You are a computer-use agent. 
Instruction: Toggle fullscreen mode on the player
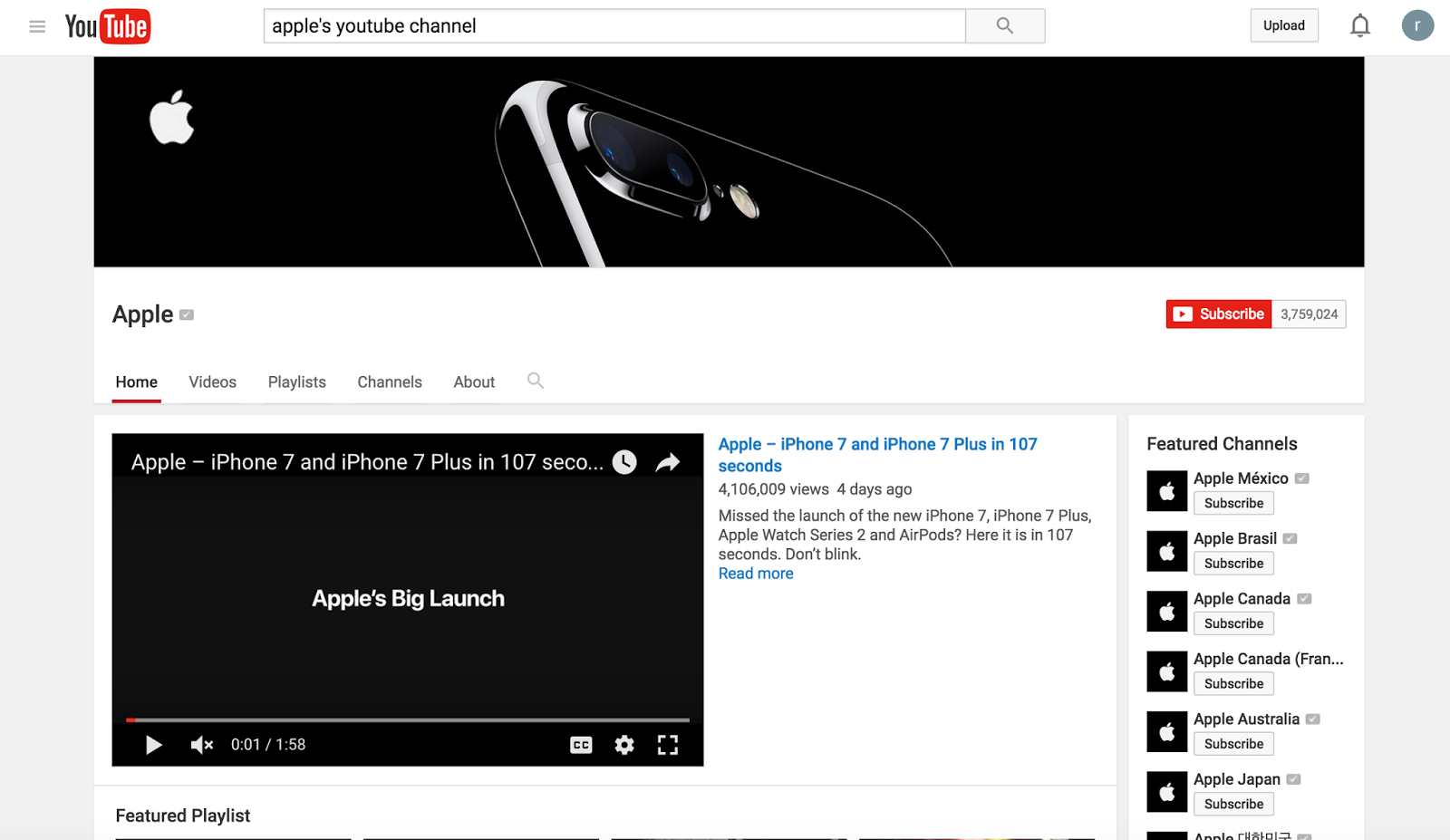tap(668, 744)
